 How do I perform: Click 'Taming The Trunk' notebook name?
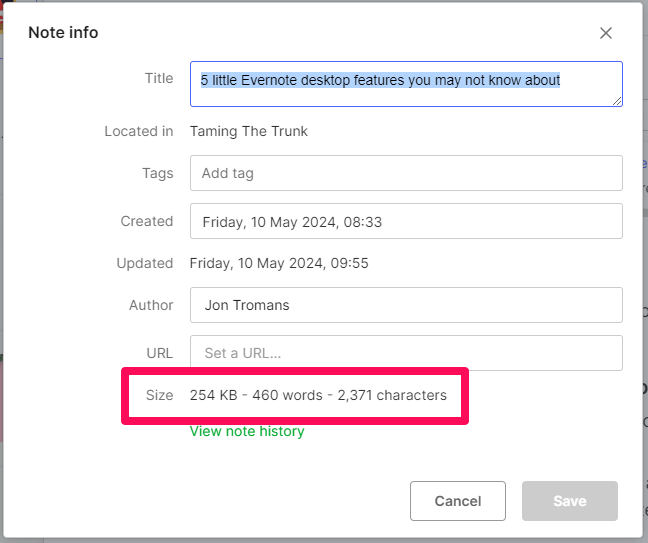(249, 131)
